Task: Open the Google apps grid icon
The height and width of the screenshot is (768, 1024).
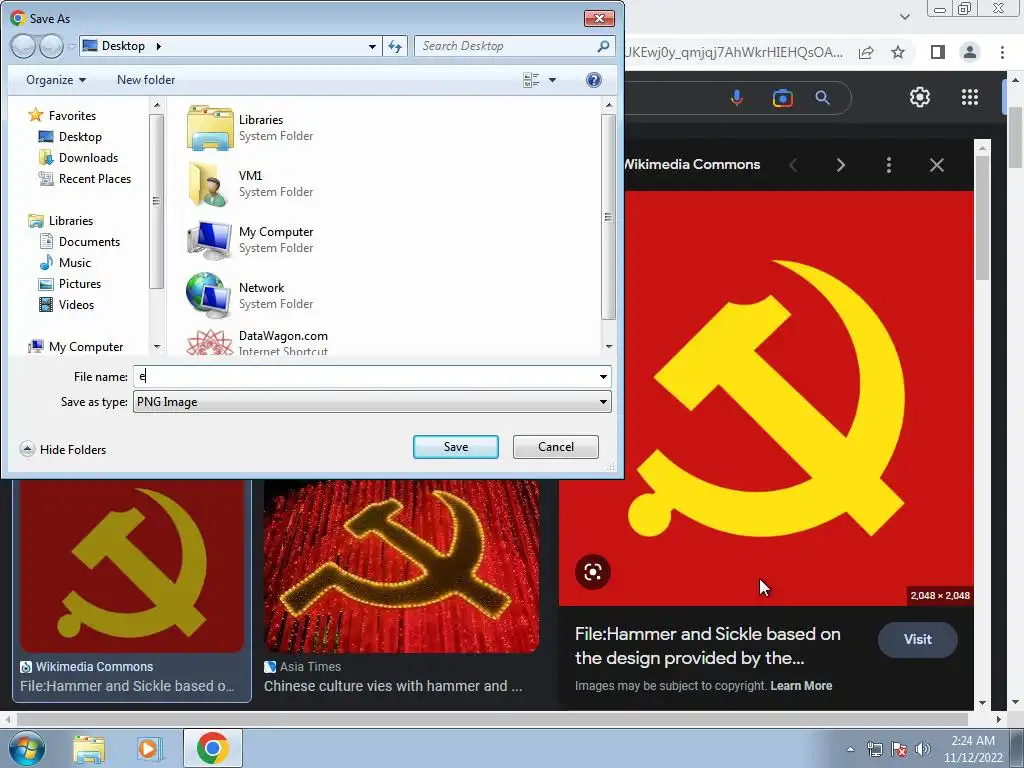Action: pyautogui.click(x=970, y=97)
